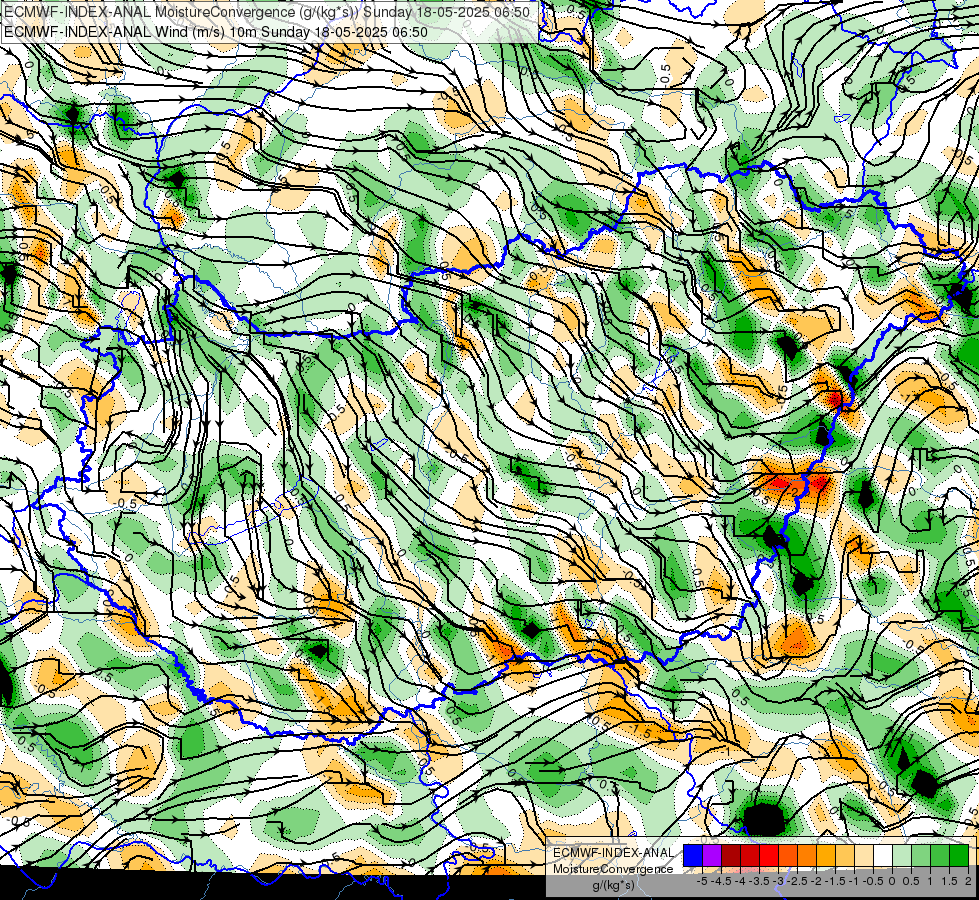
Task: Click the 'ECMWF-INDEX-ANAL' label in the legend
Action: pyautogui.click(x=613, y=853)
